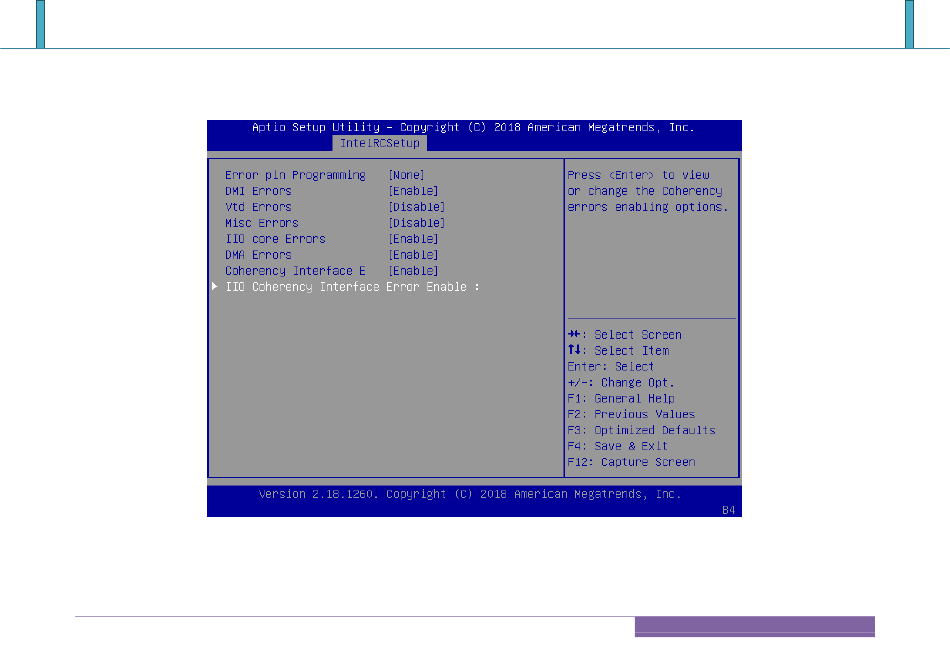
Task: Open the IIO core Errors [Enable] option
Action: 413,239
